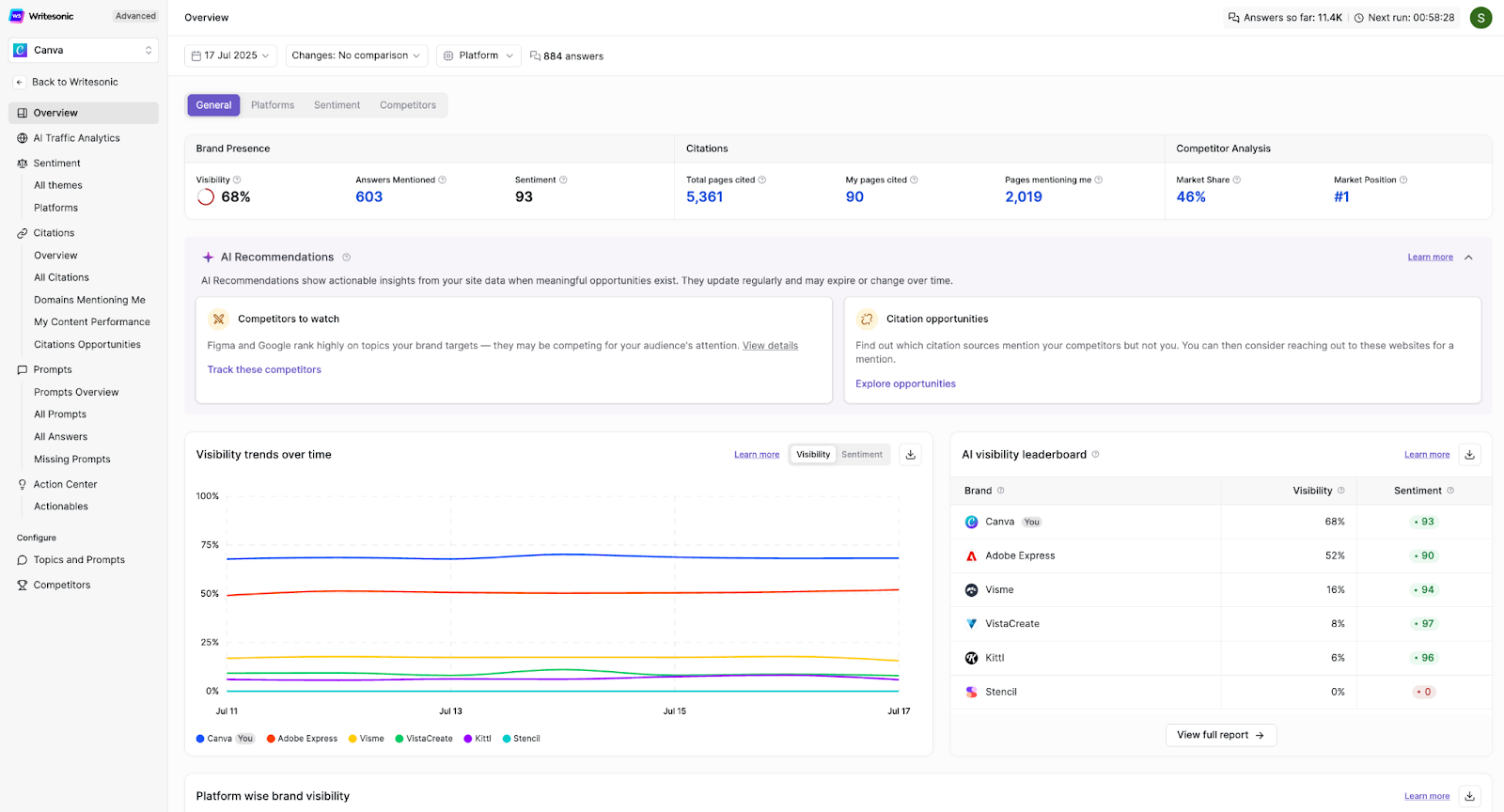This screenshot has height=812, width=1504.
Task: Click the Writesonic logo icon
Action: point(17,16)
